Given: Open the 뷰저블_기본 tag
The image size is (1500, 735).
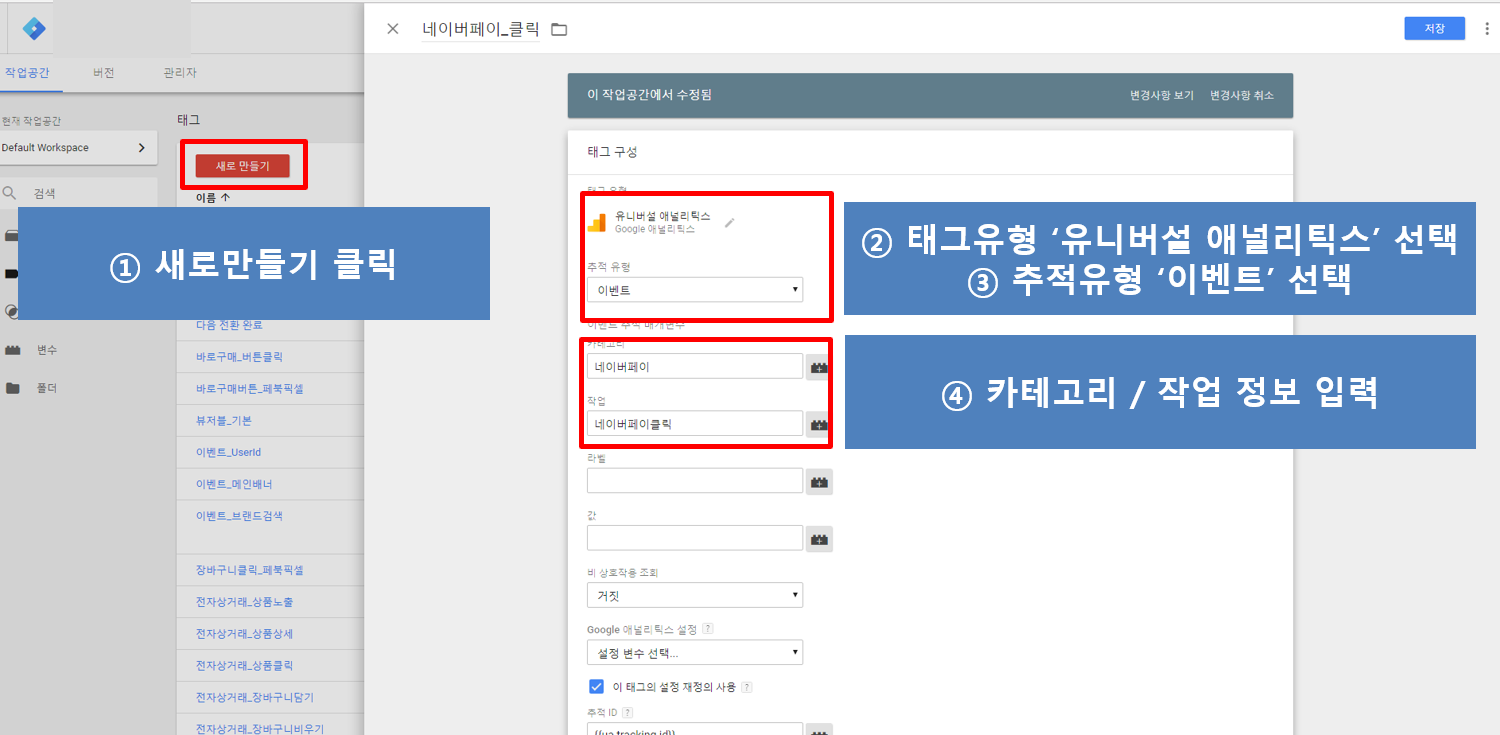Looking at the screenshot, I should 224,420.
